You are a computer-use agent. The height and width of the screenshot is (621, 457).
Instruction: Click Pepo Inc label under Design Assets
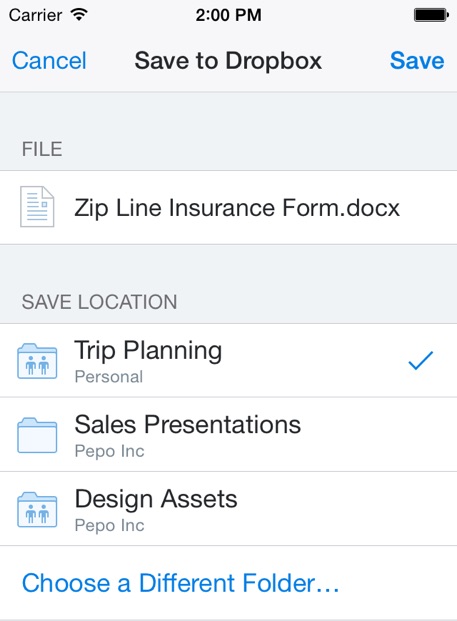pyautogui.click(x=110, y=526)
